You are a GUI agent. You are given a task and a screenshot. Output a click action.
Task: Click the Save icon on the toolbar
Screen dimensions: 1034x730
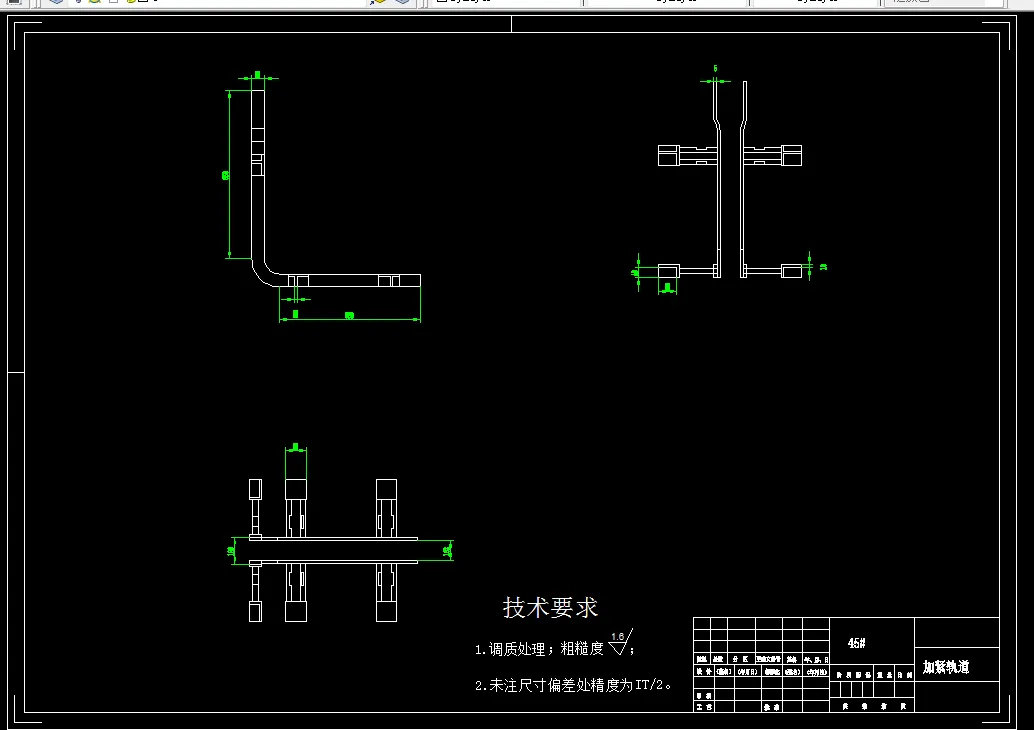pyautogui.click(x=13, y=3)
